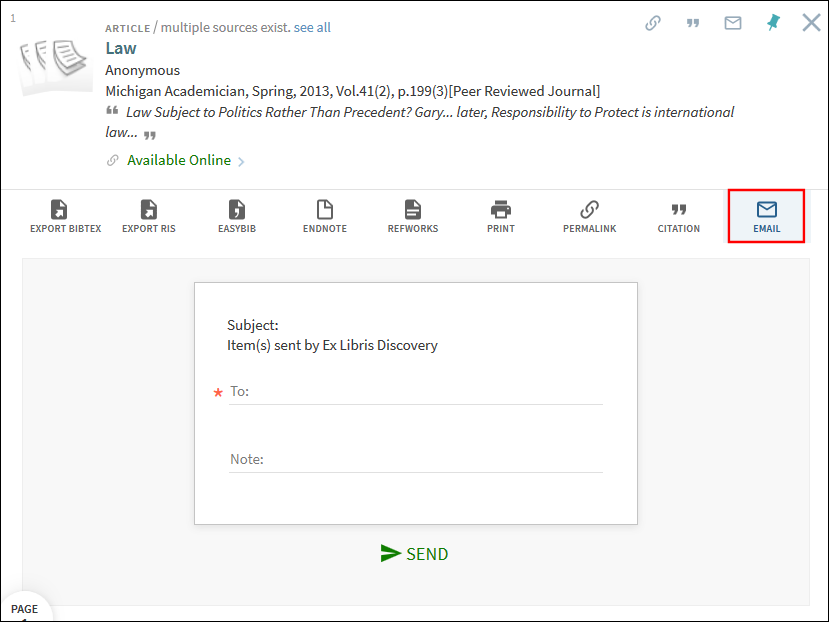Open the Citation action in toolbar
Image resolution: width=829 pixels, height=622 pixels.
coord(678,216)
